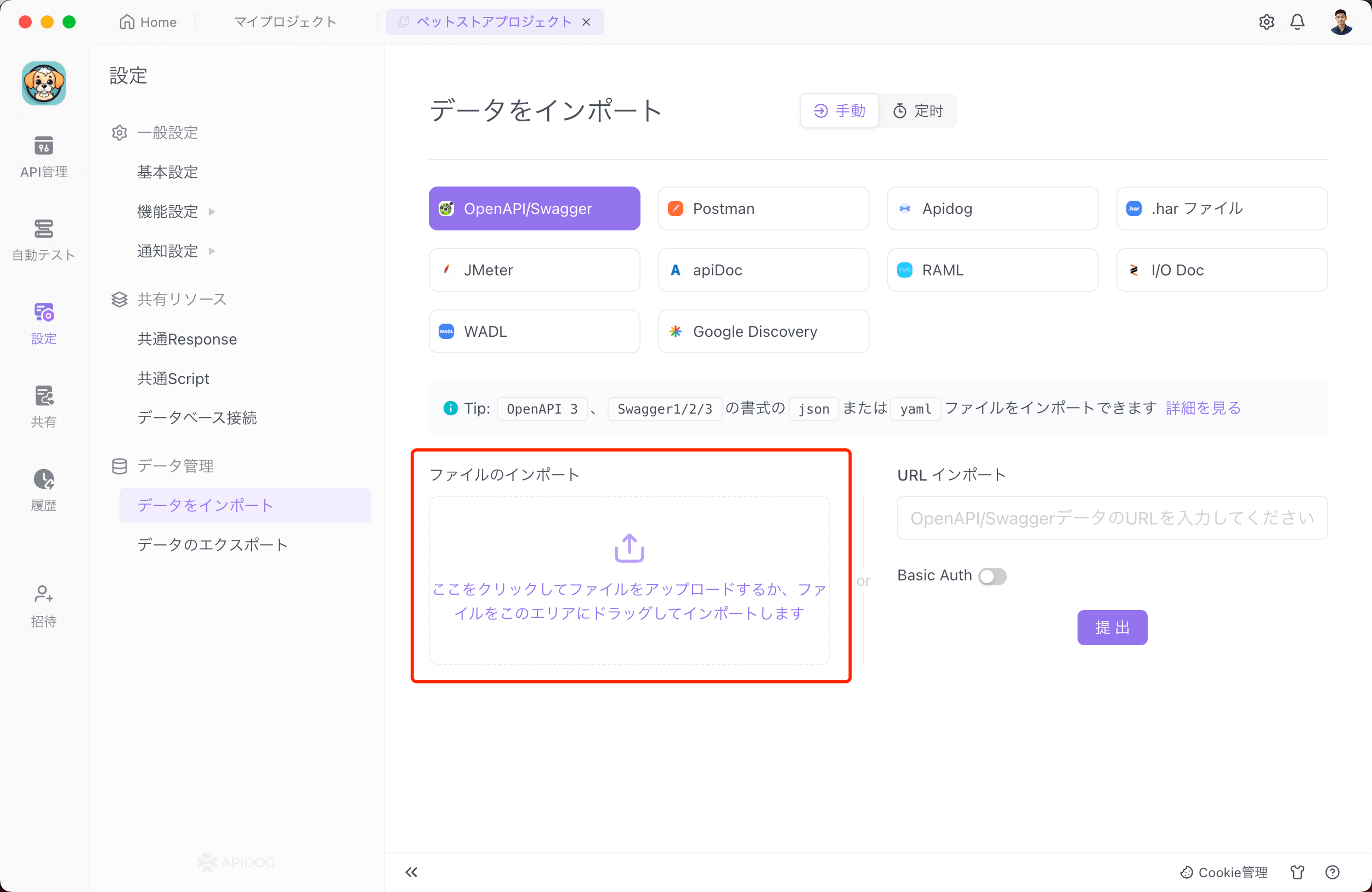The height and width of the screenshot is (892, 1372).
Task: Navigate to データのエクスポート section
Action: (213, 545)
